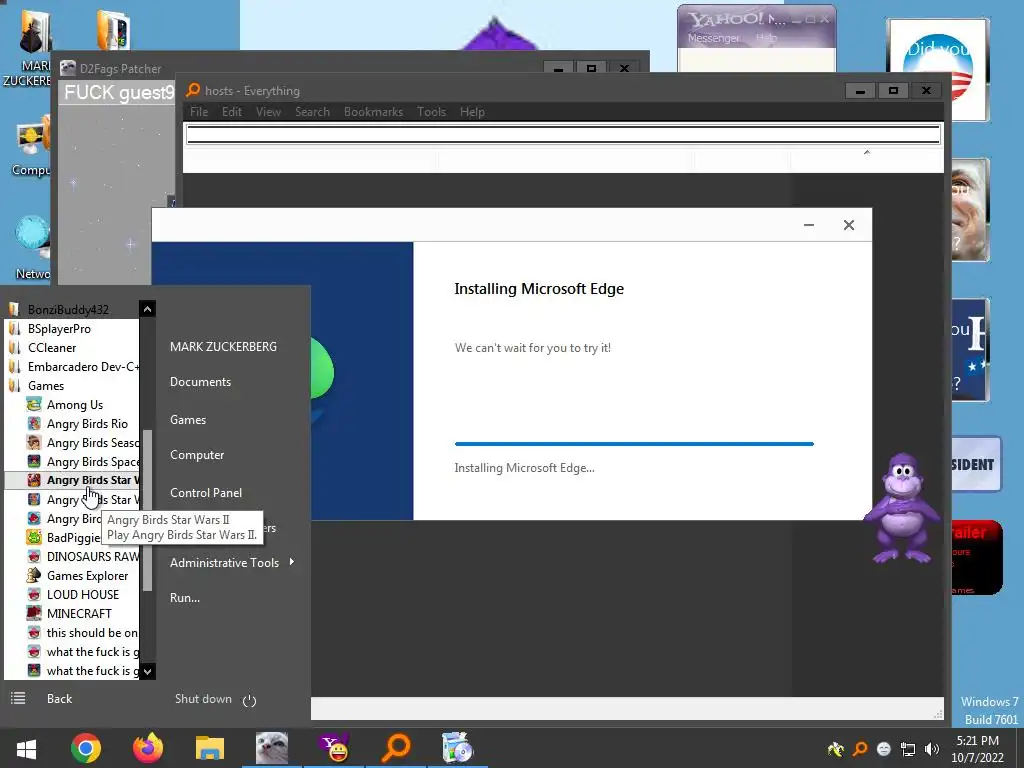Open Tools menu in Everything
Screen dimensions: 1024x768
click(431, 112)
